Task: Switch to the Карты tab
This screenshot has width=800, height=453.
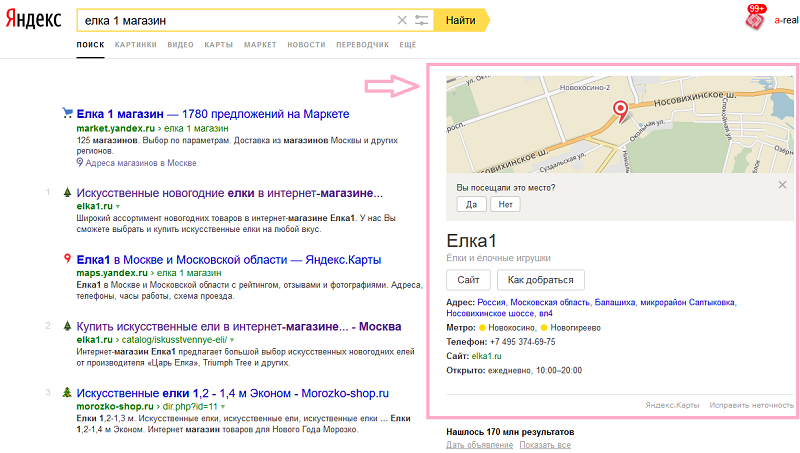Action: coord(219,45)
